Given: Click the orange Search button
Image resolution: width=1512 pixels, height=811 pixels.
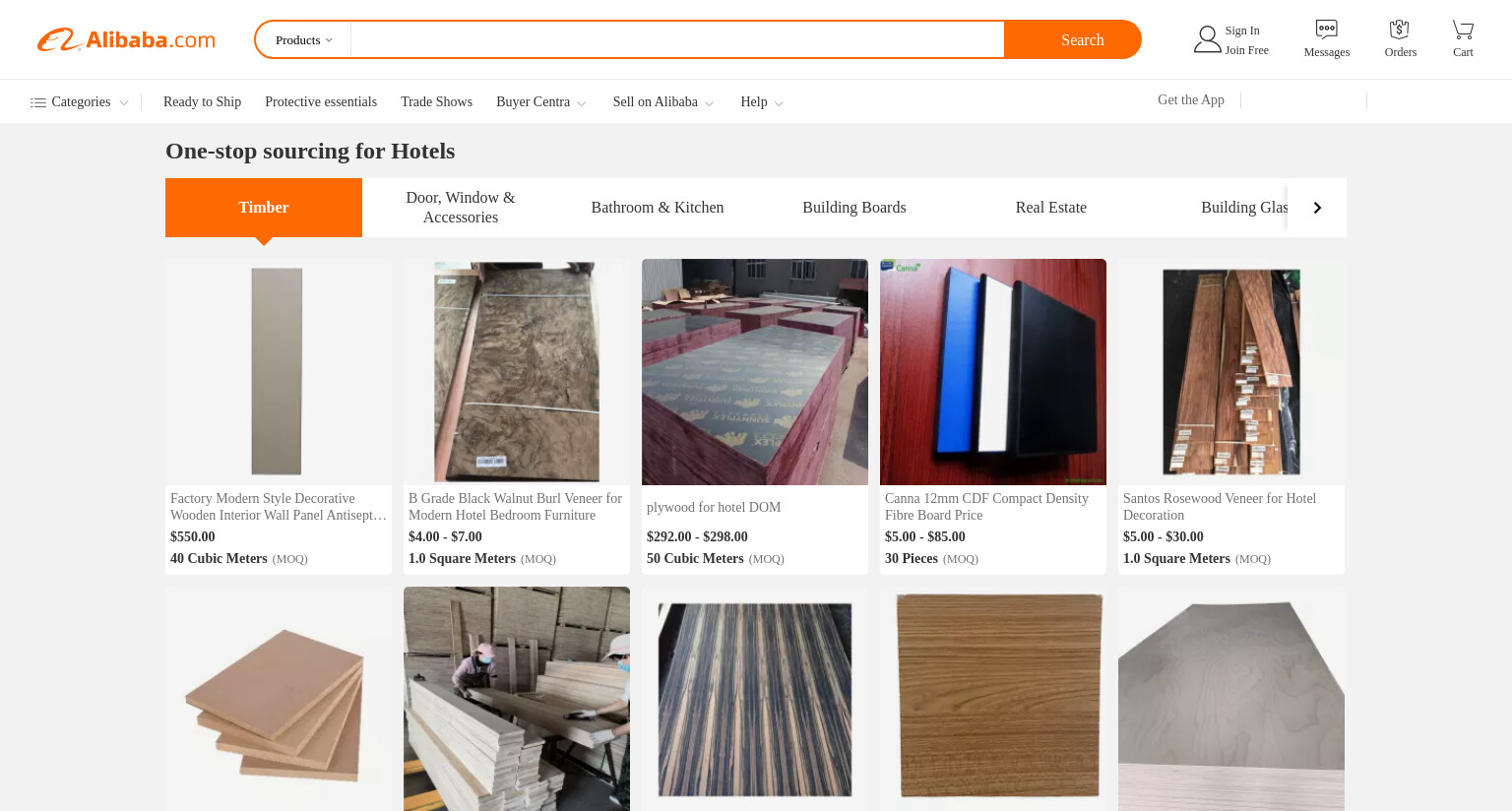Looking at the screenshot, I should (x=1073, y=40).
